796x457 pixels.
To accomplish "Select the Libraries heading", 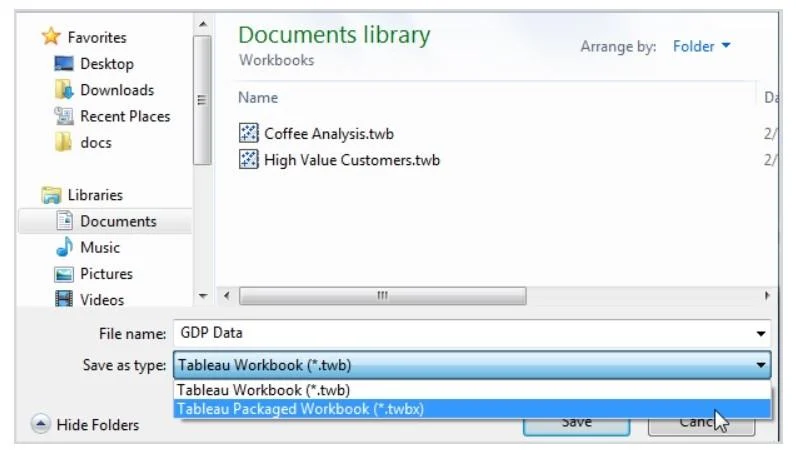I will (x=95, y=195).
